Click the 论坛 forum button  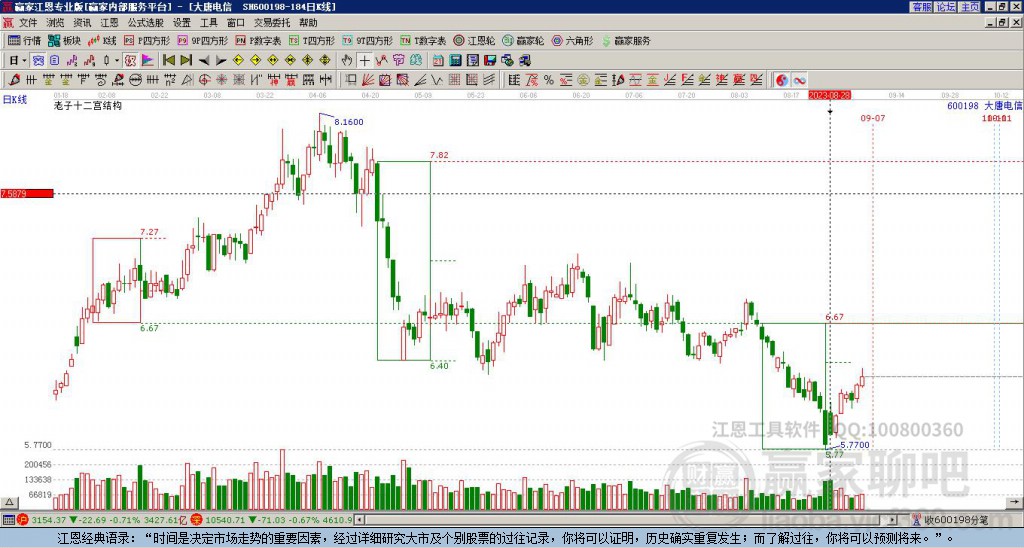945,7
